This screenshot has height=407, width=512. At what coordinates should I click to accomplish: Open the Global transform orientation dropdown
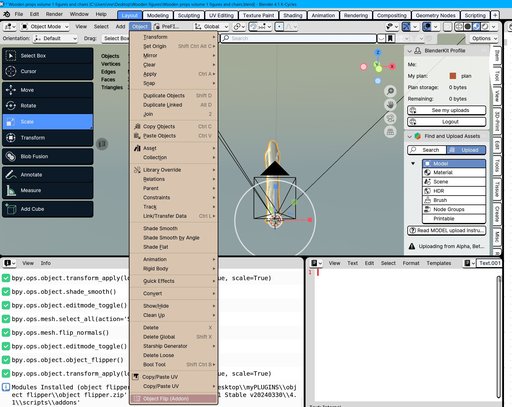pyautogui.click(x=212, y=27)
